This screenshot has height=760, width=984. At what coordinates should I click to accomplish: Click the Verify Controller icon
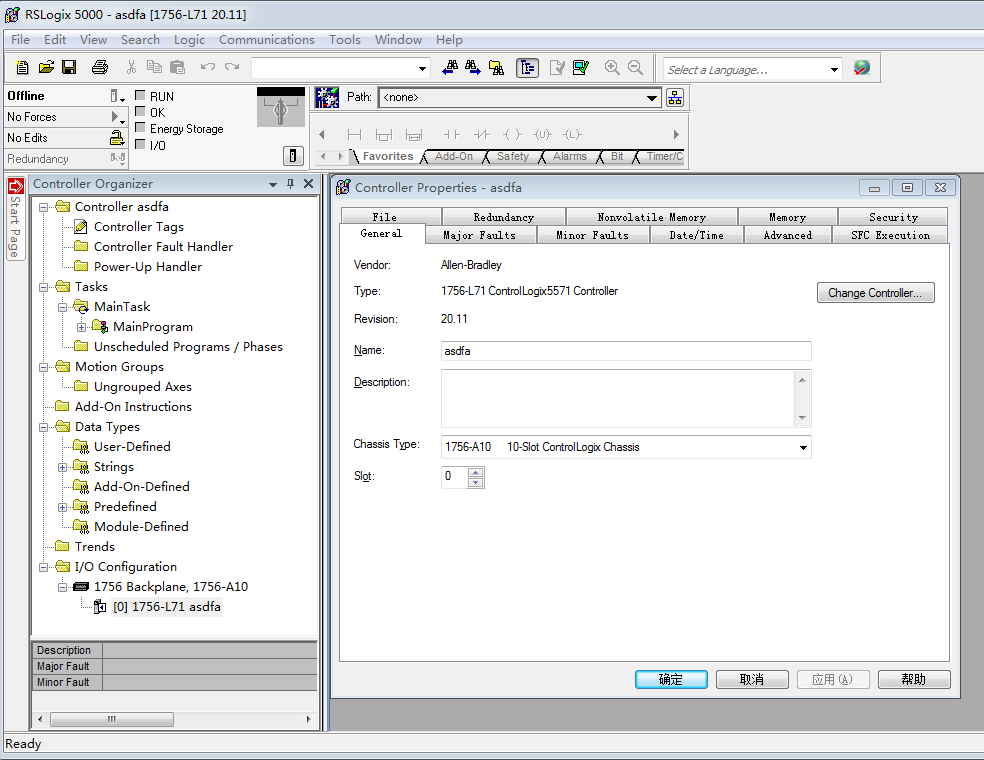point(580,68)
